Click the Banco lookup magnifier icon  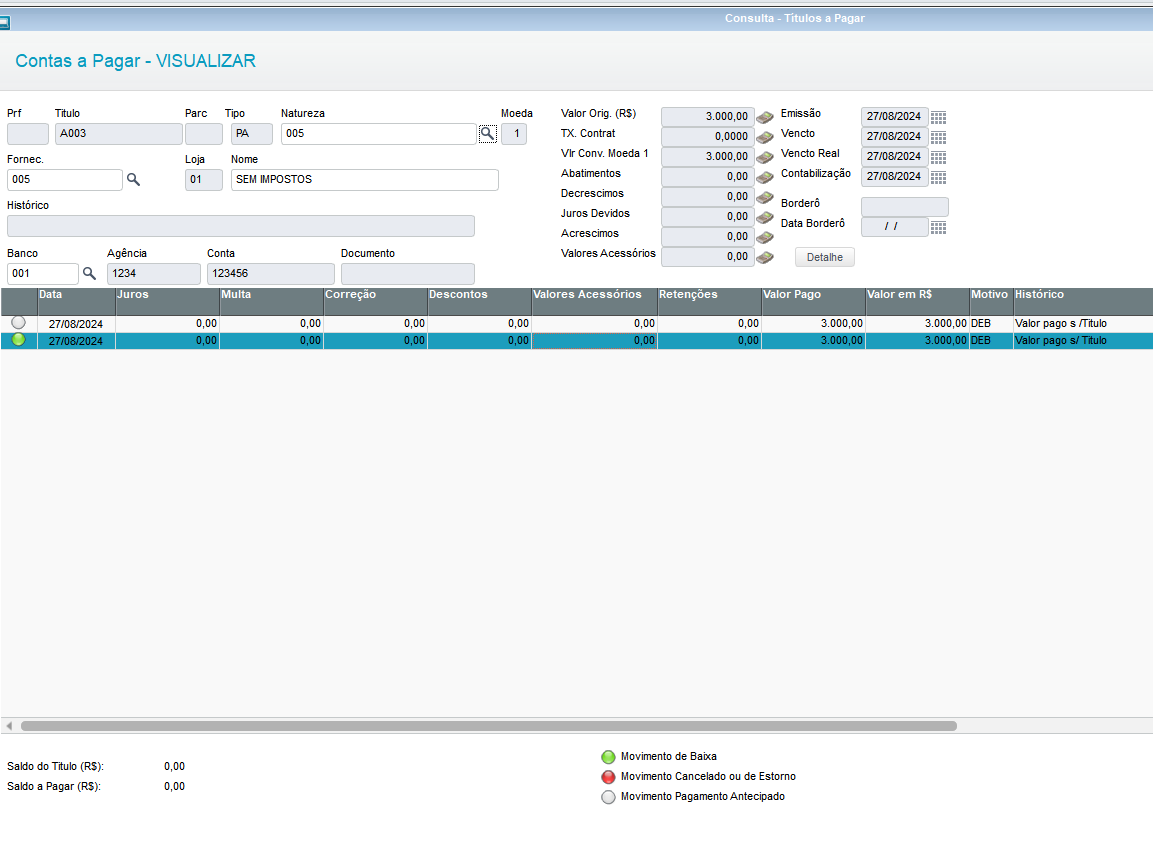pos(89,274)
